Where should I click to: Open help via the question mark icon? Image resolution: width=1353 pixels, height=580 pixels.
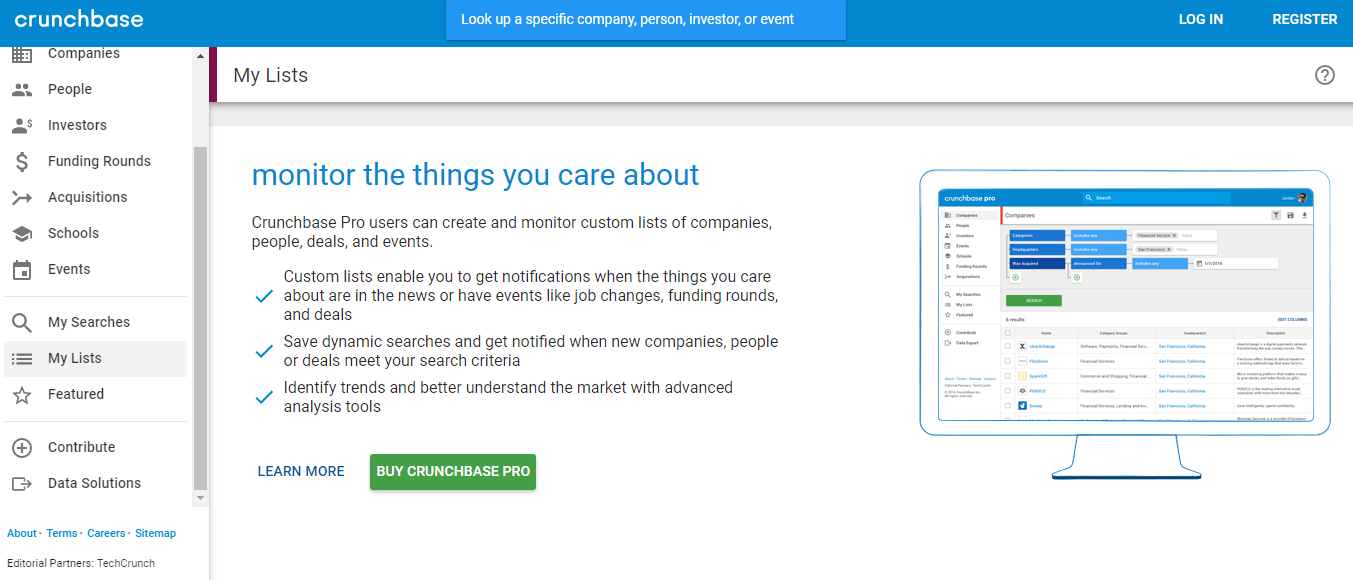(x=1325, y=75)
